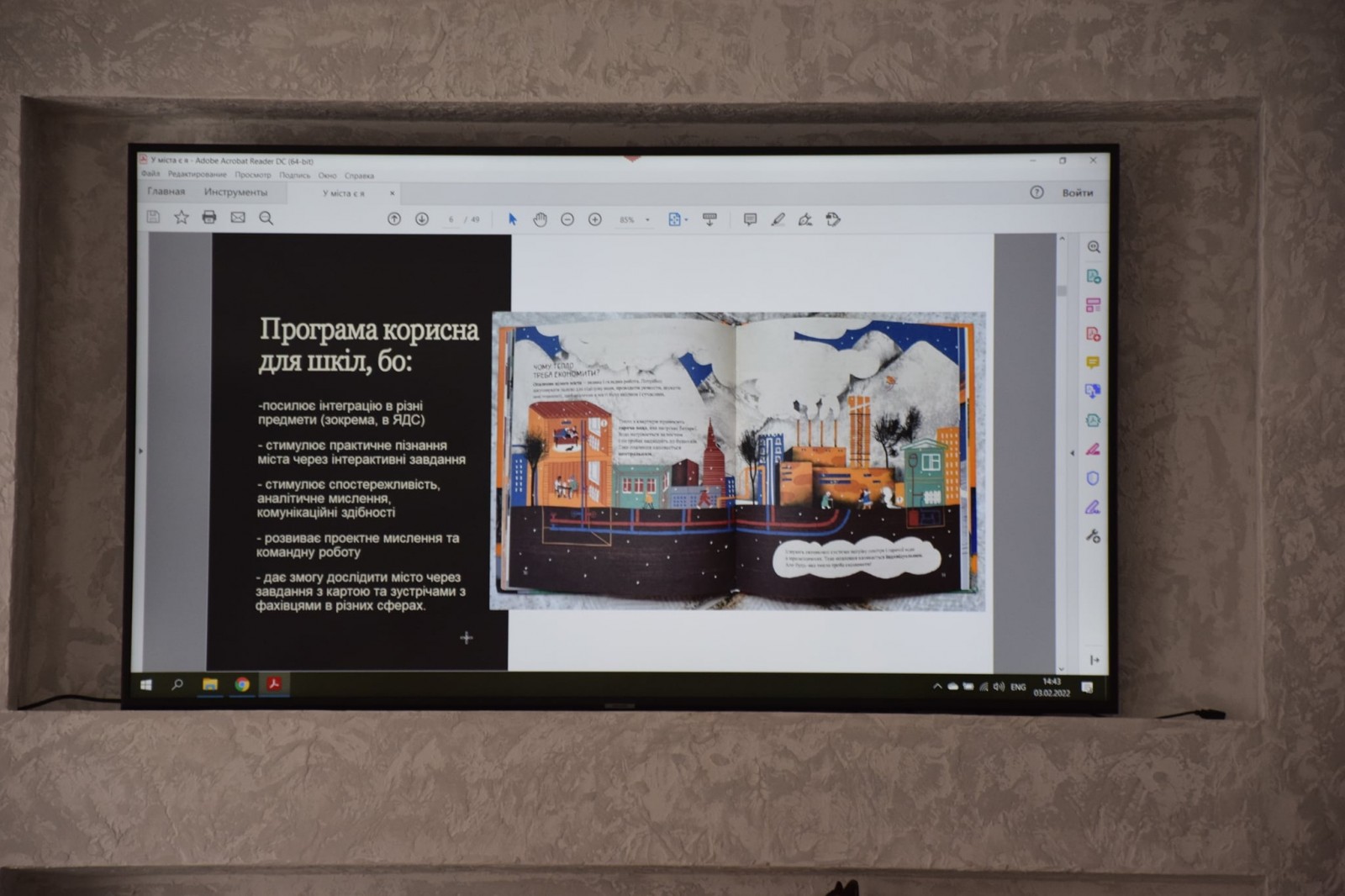Image resolution: width=1345 pixels, height=896 pixels.
Task: Activate the hand pan tool
Action: pos(540,219)
